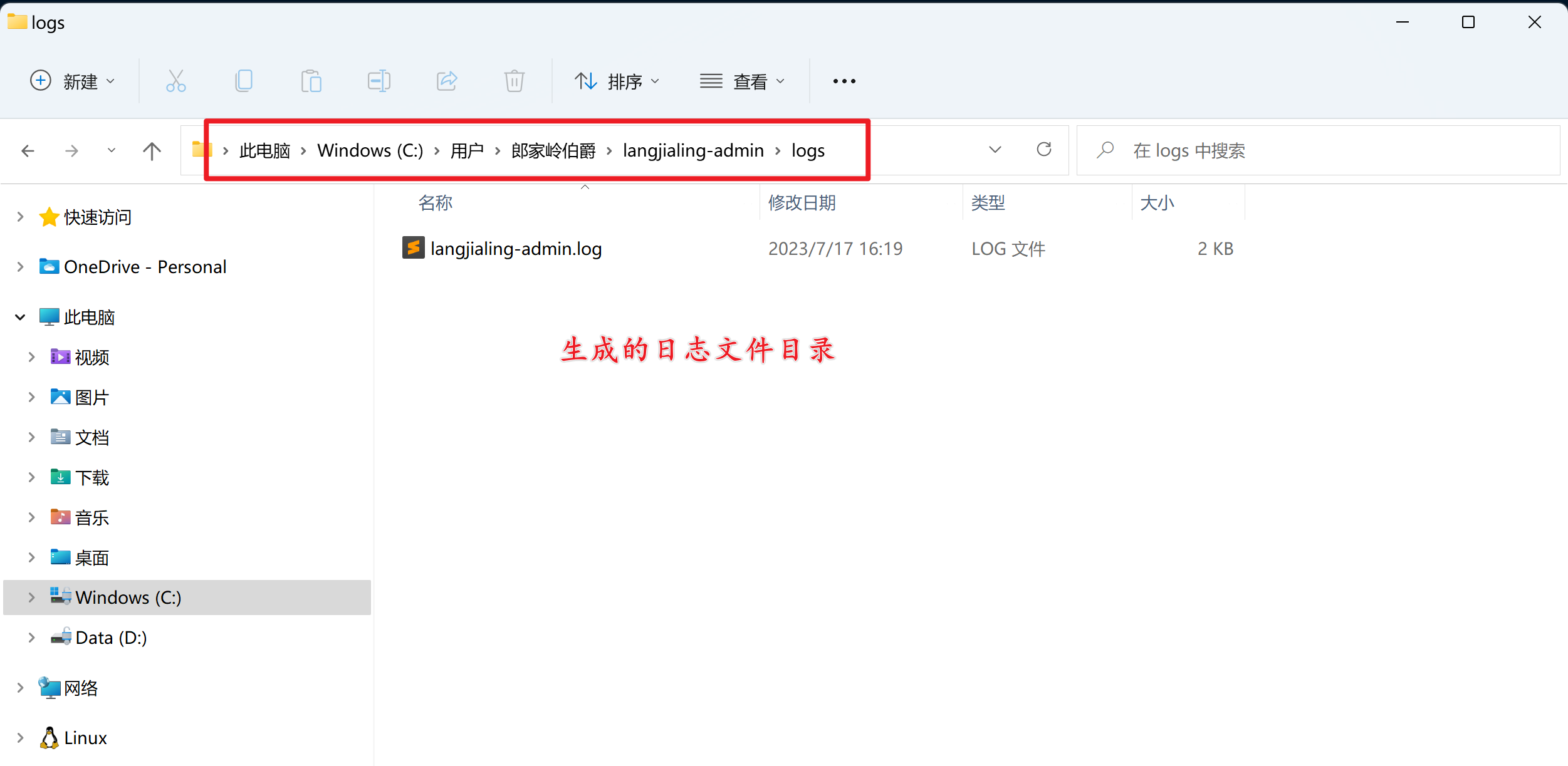Click the Rename icon
The height and width of the screenshot is (766, 1568).
point(379,81)
